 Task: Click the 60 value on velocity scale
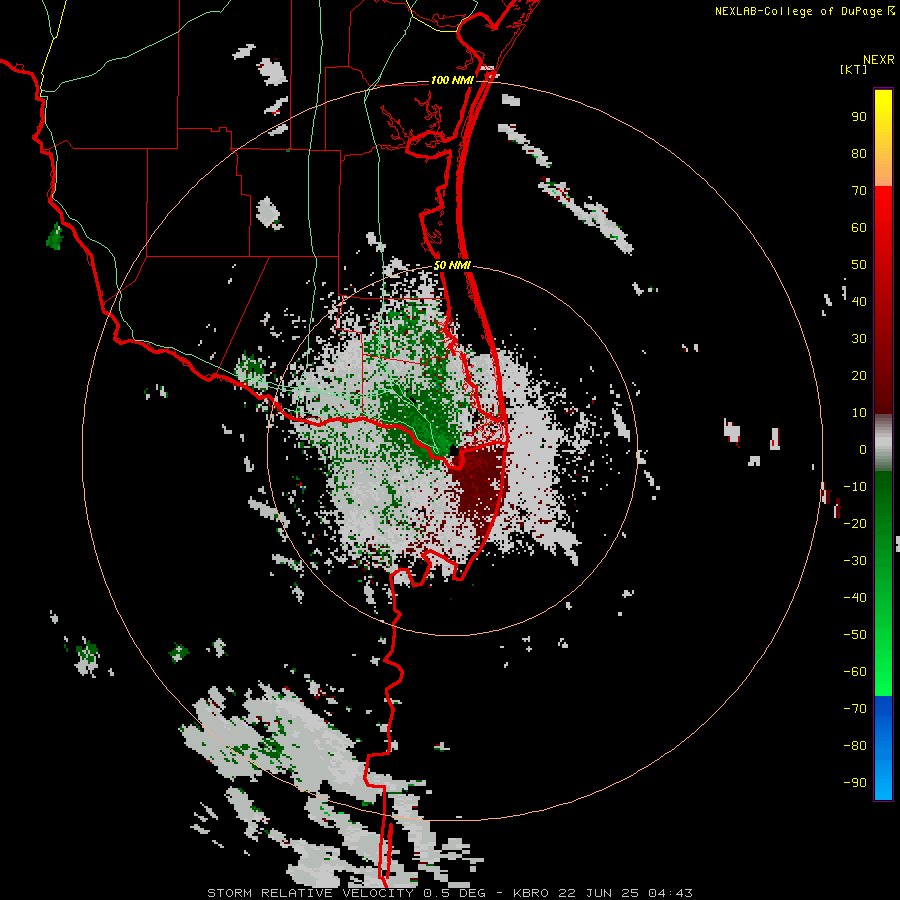pos(859,228)
